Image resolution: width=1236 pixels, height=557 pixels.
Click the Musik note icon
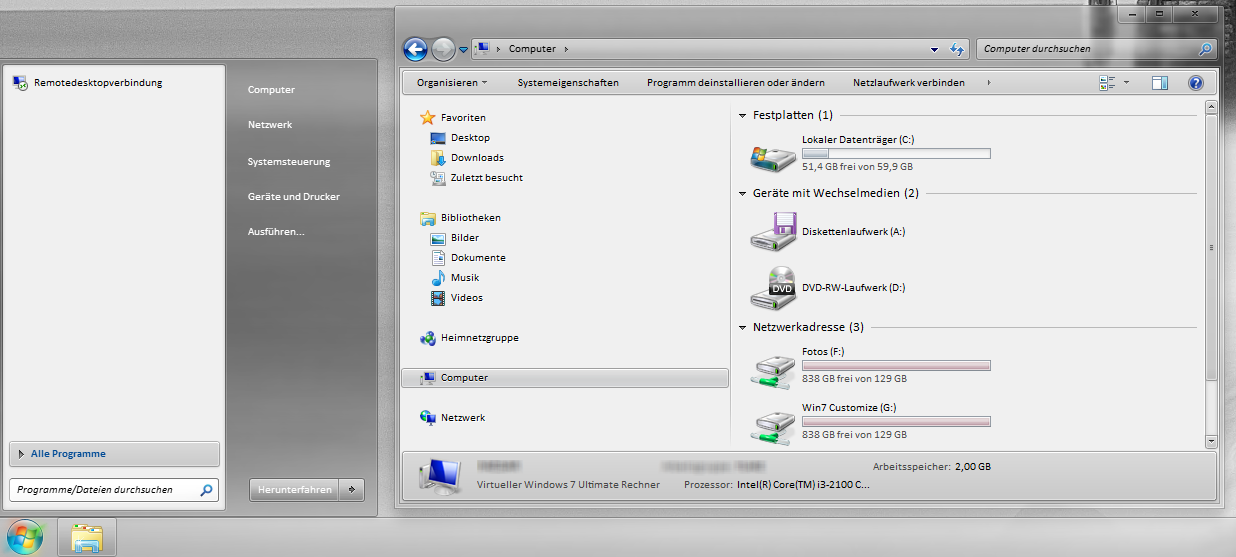[437, 278]
